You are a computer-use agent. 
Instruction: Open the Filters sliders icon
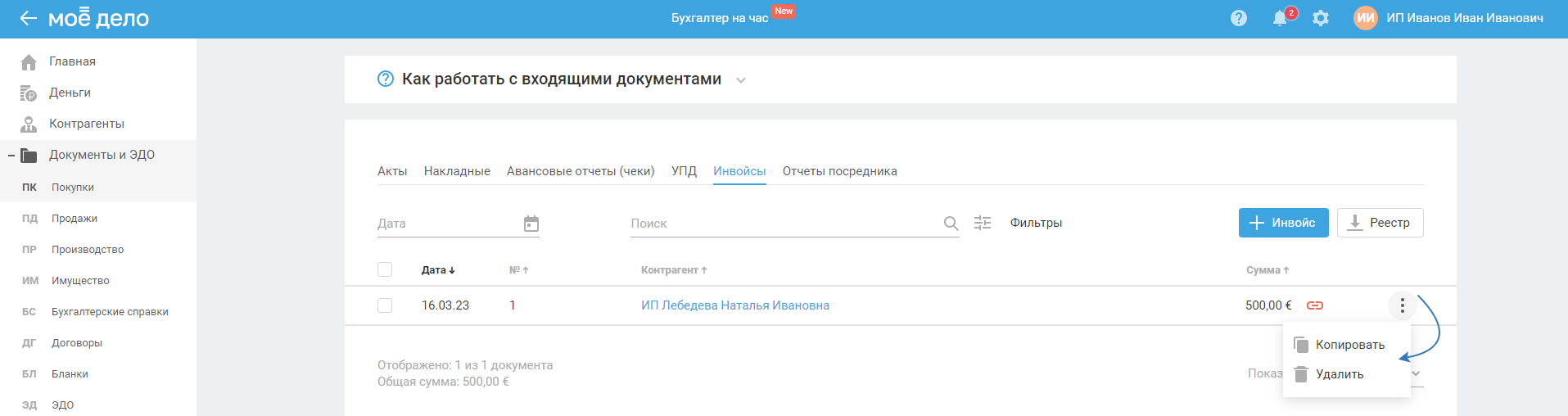[x=983, y=223]
